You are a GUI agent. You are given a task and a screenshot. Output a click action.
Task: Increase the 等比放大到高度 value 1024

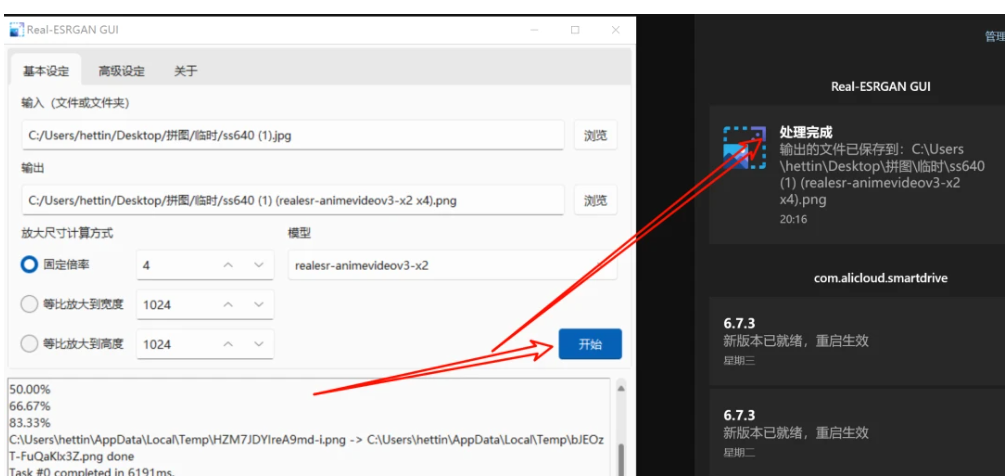tap(228, 344)
